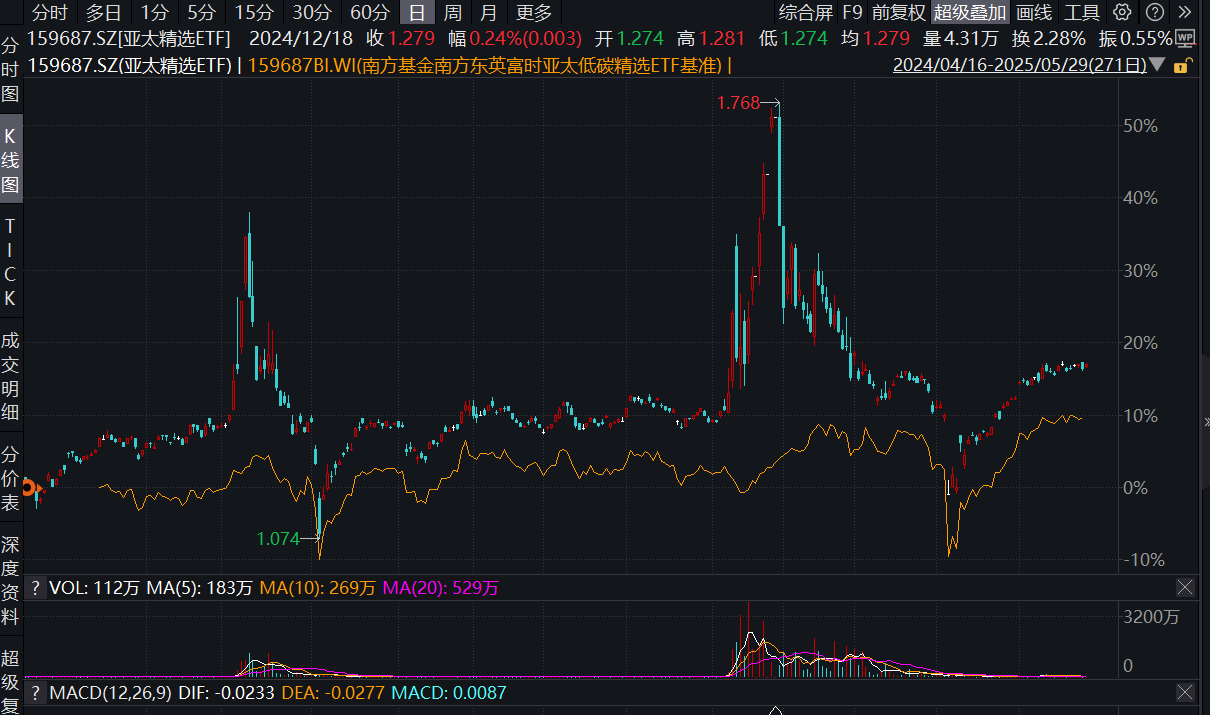Select the 60分 period tab
The width and height of the screenshot is (1210, 715).
coord(370,12)
